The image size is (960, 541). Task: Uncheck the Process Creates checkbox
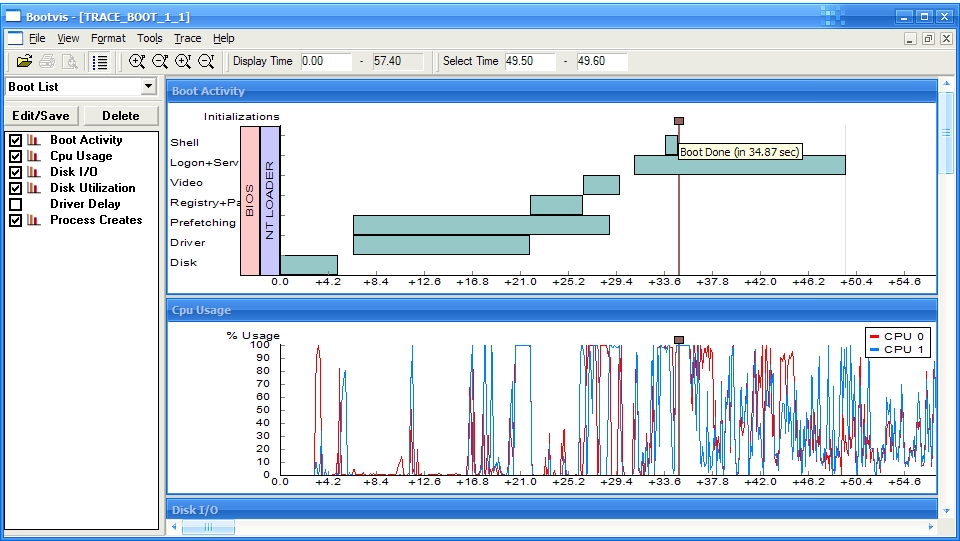tap(16, 220)
